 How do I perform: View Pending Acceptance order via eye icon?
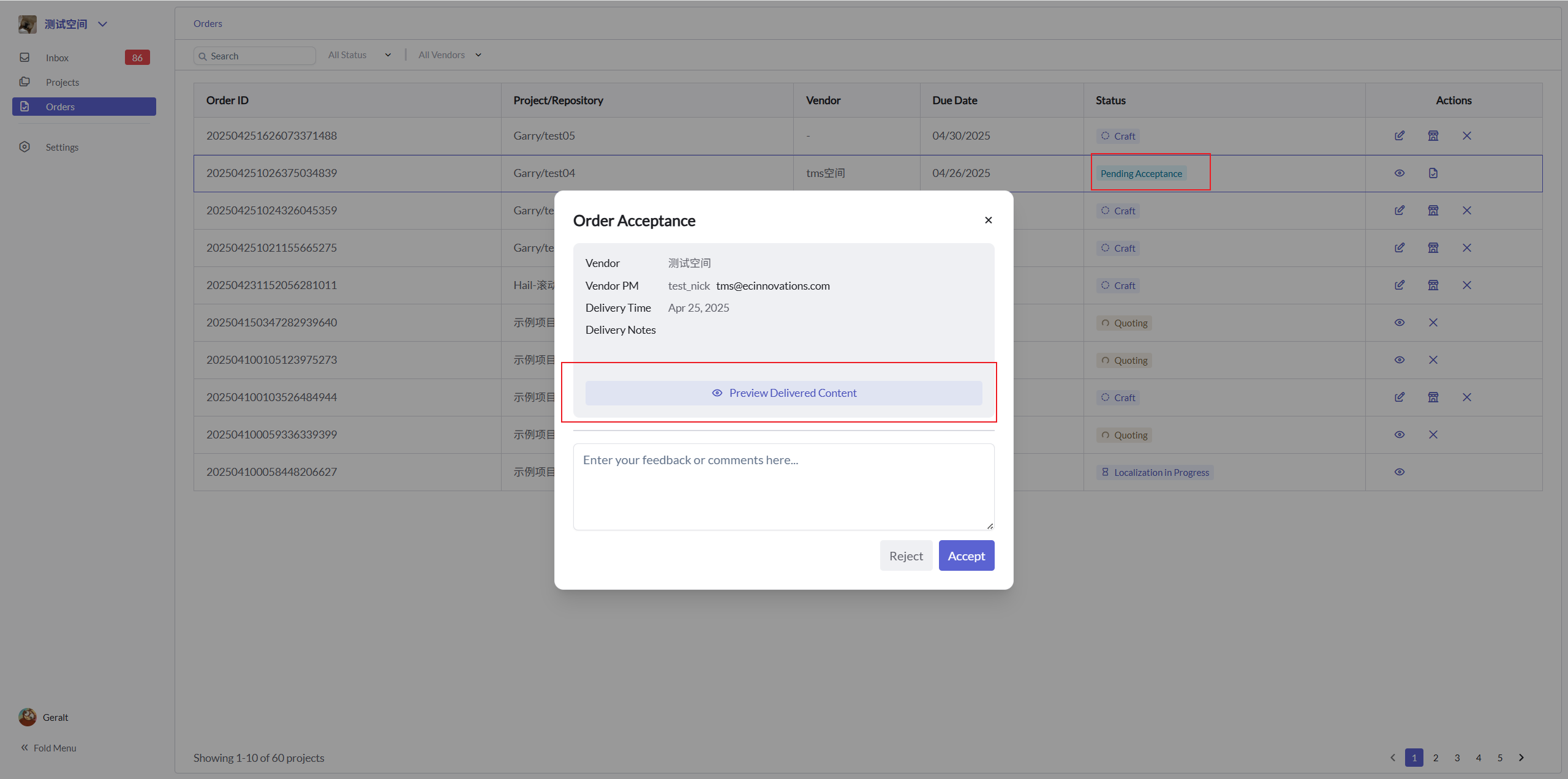[x=1400, y=173]
